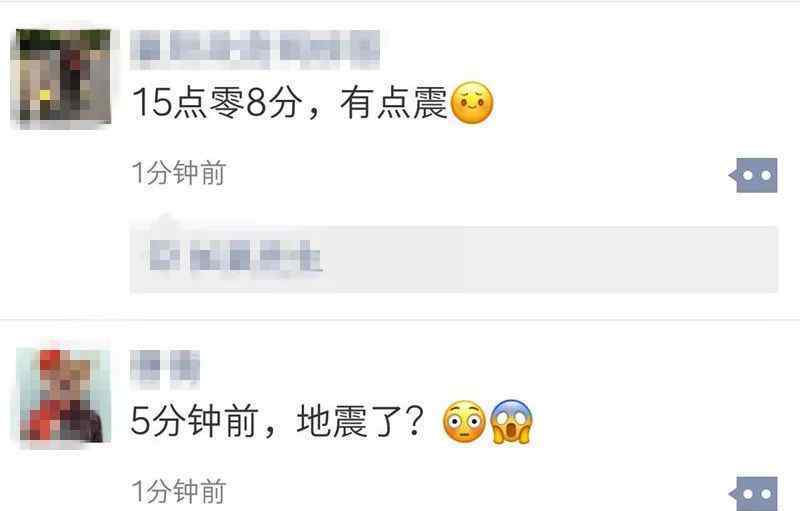Click 1分钟前 timestamp under the 有点震 post
Image resolution: width=800 pixels, height=511 pixels.
pos(179,173)
